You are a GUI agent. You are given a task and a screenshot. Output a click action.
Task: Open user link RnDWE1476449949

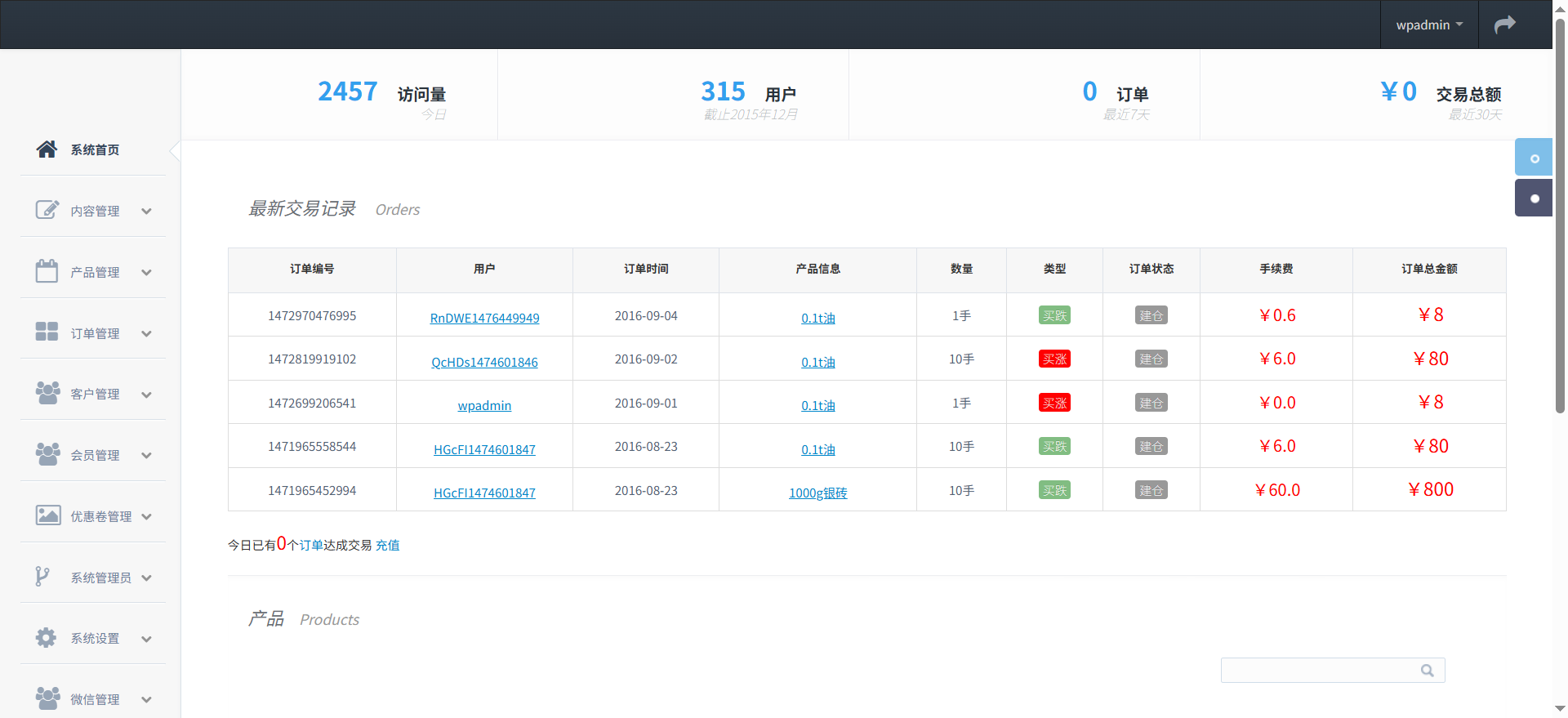click(484, 319)
